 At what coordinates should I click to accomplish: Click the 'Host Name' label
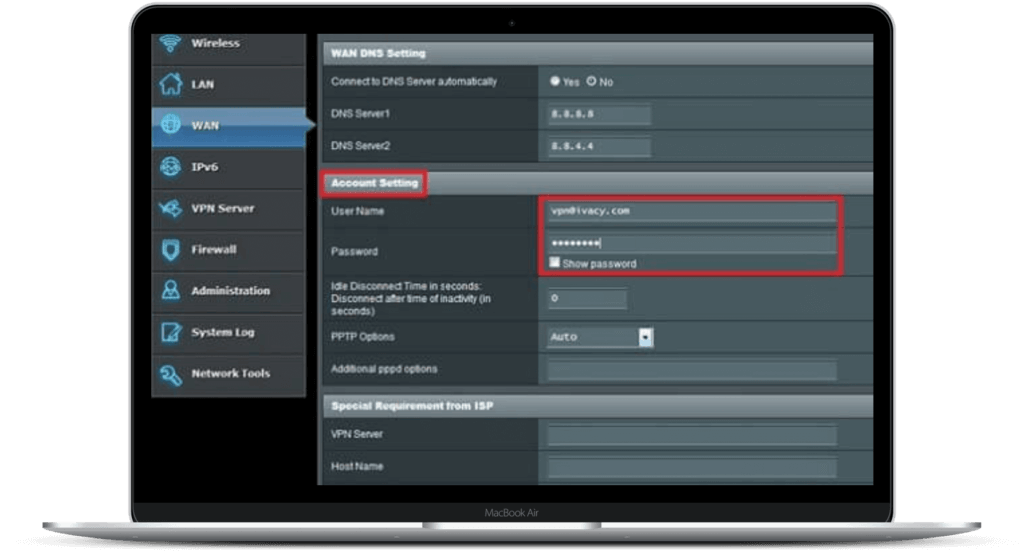click(357, 466)
